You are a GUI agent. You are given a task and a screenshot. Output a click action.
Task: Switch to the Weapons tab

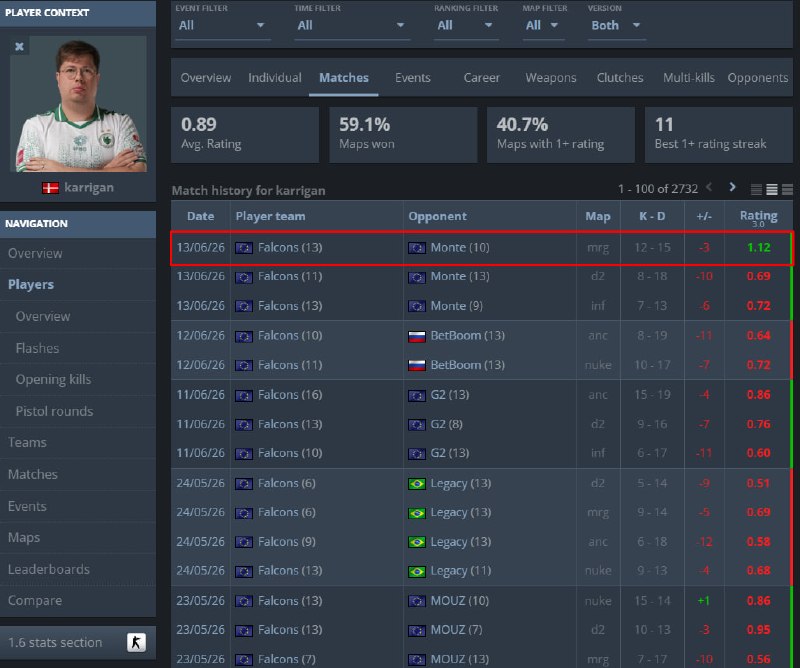[551, 78]
